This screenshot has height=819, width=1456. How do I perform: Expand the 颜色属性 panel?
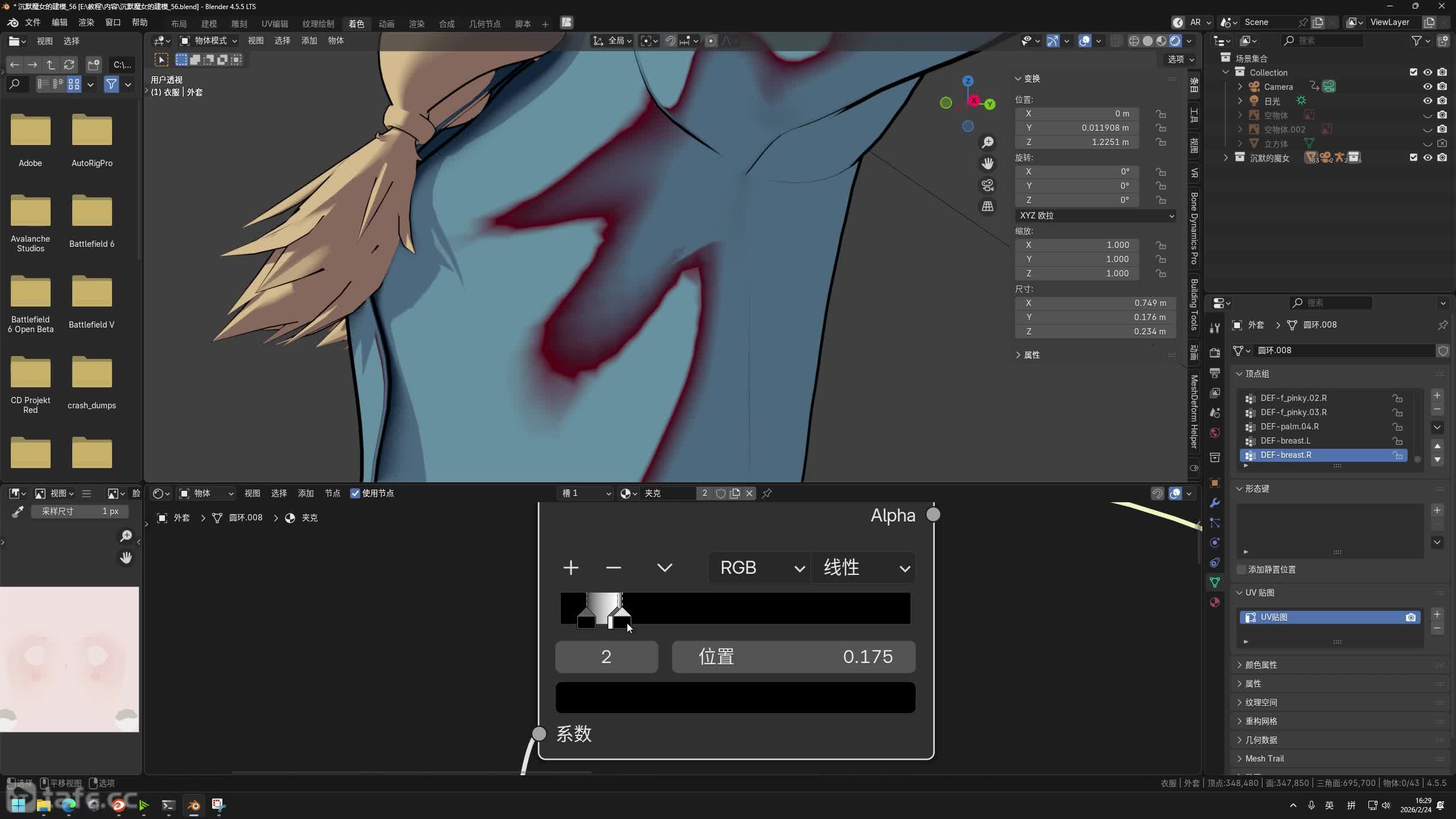coord(1260,664)
